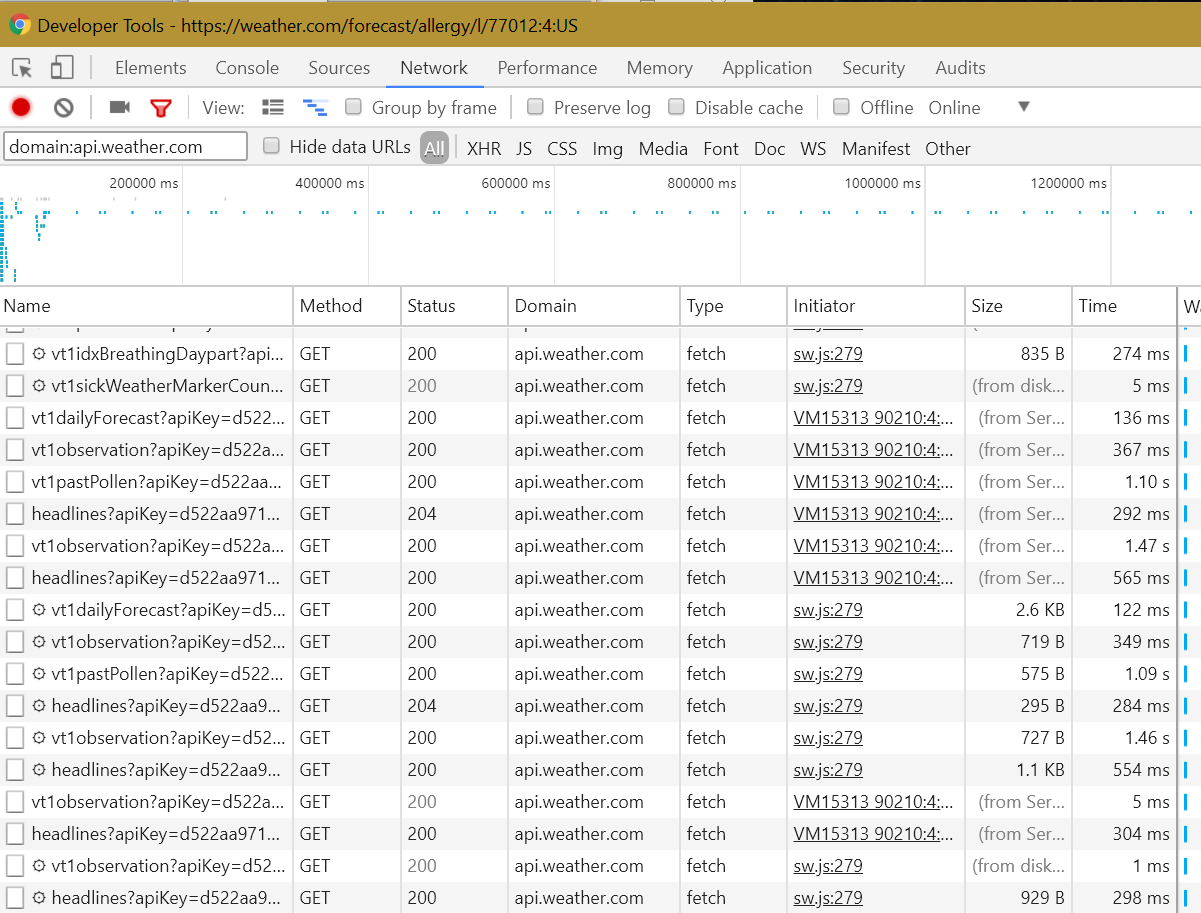
Task: Click the 800000 ms timeline overview marker
Action: click(x=702, y=183)
